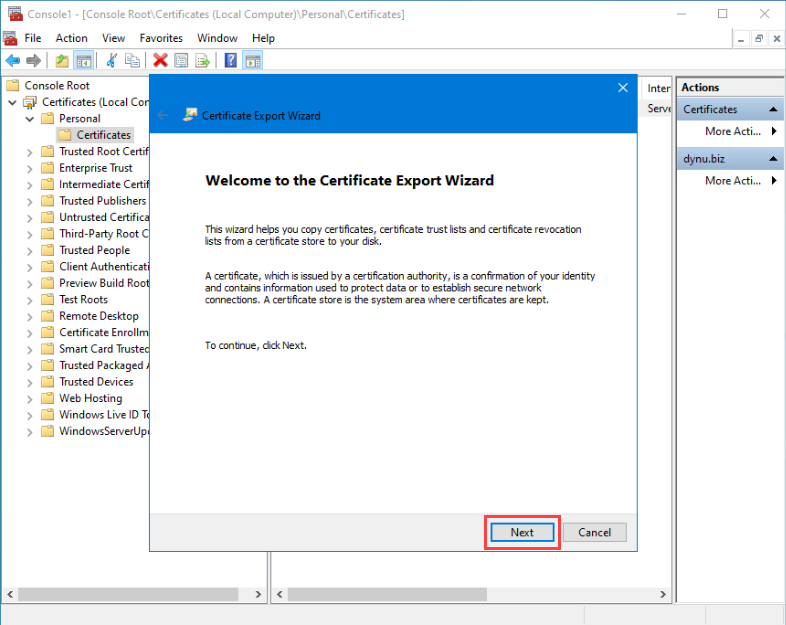Toggle Show/Hide Console Tree toolbar icon

(84, 61)
